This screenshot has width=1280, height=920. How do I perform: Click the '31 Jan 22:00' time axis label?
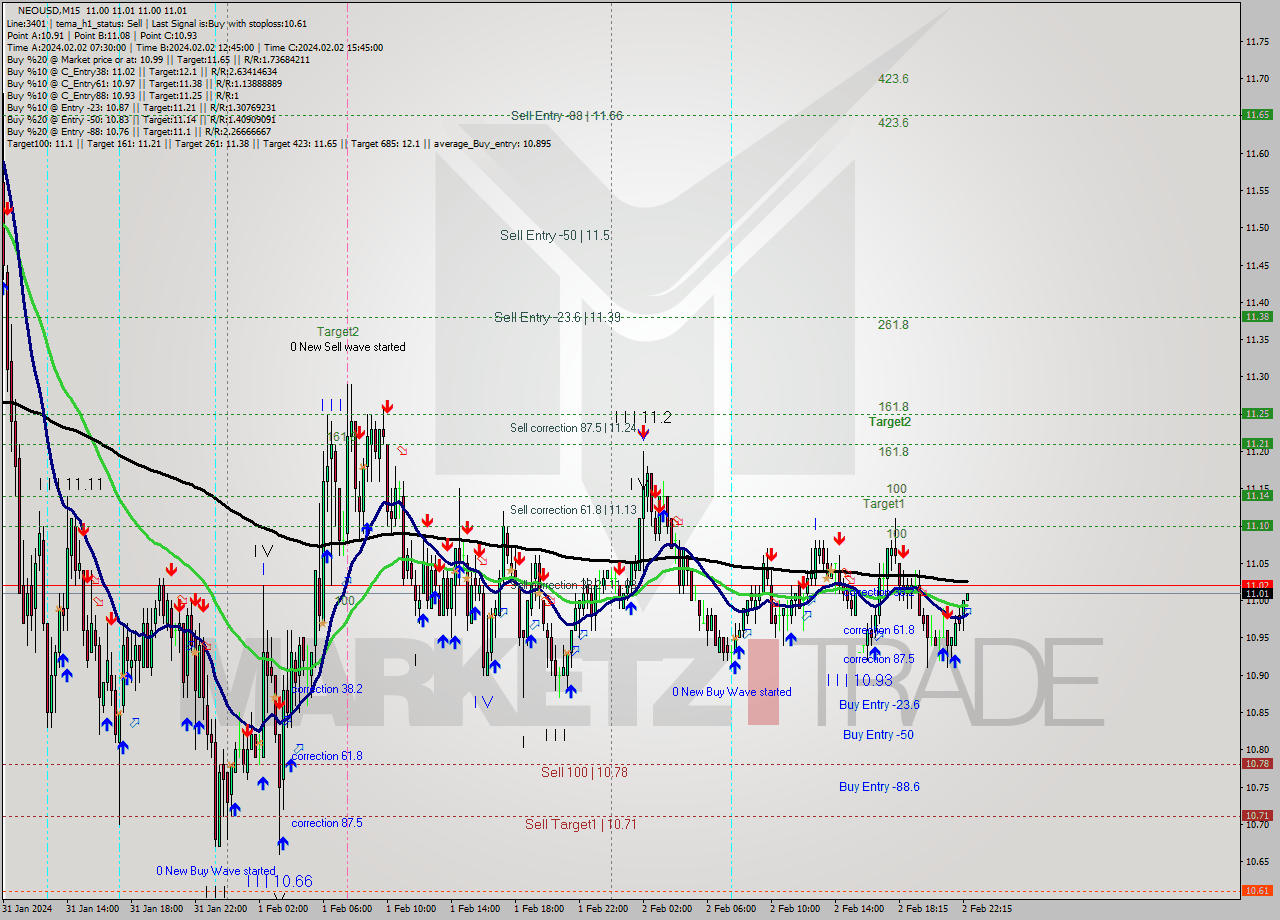click(x=220, y=908)
